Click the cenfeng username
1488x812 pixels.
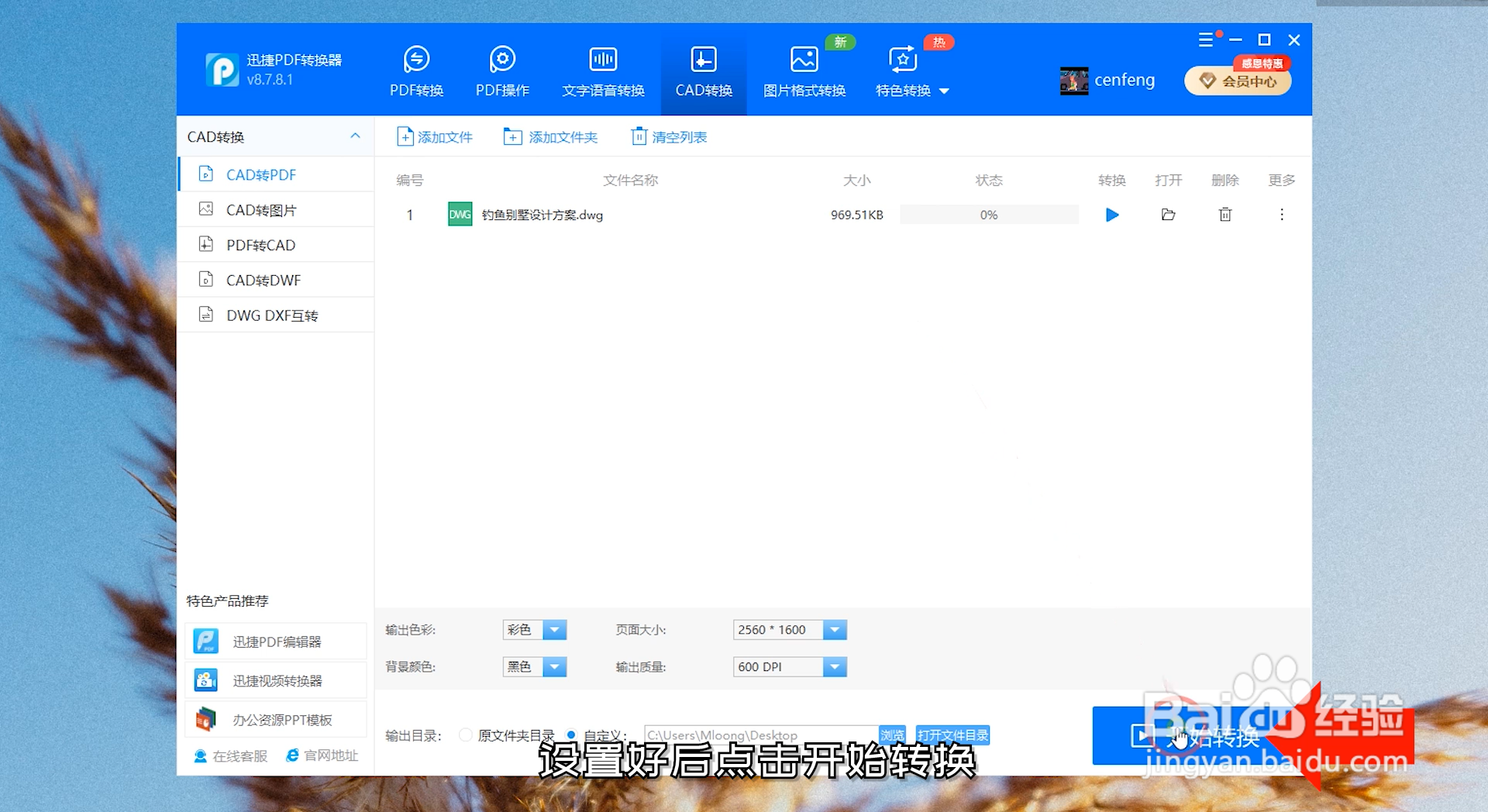tap(1125, 81)
